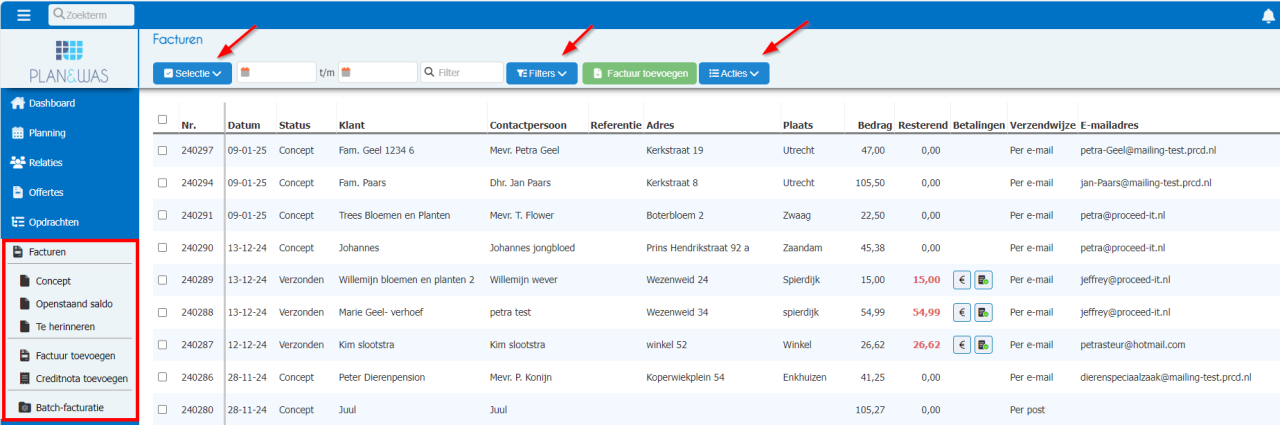1280x425 pixels.
Task: Click the Batch-facturatie folder icon
Action: click(x=26, y=407)
